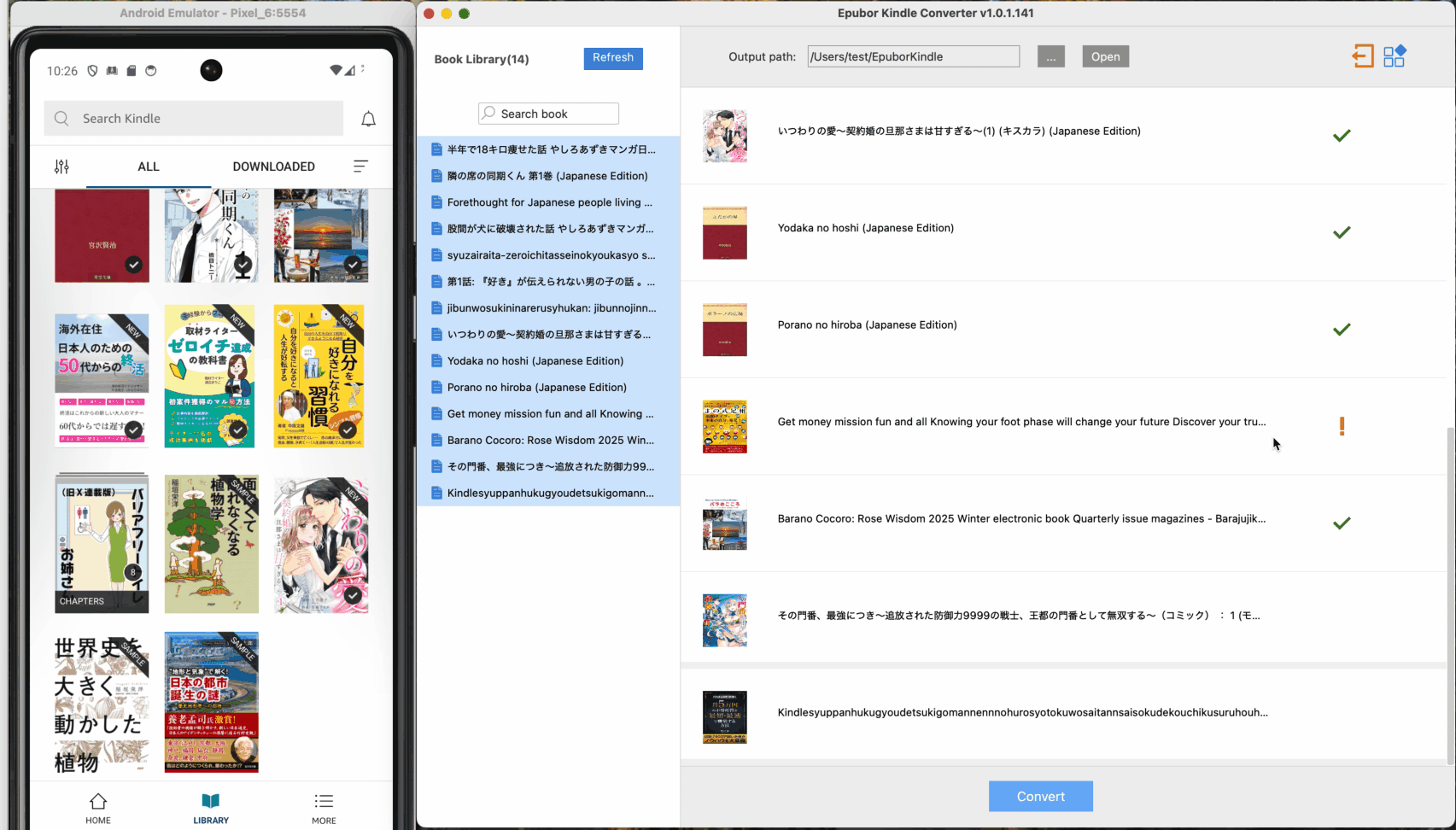Go to Kindle HOME in bottom bar

pos(98,809)
